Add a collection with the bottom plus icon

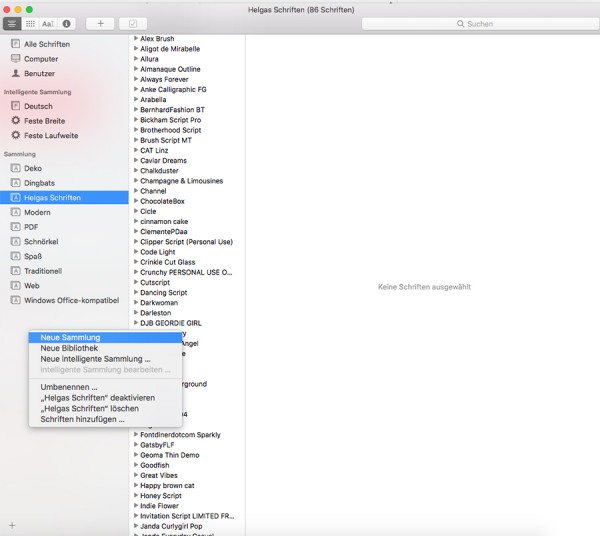click(x=12, y=525)
